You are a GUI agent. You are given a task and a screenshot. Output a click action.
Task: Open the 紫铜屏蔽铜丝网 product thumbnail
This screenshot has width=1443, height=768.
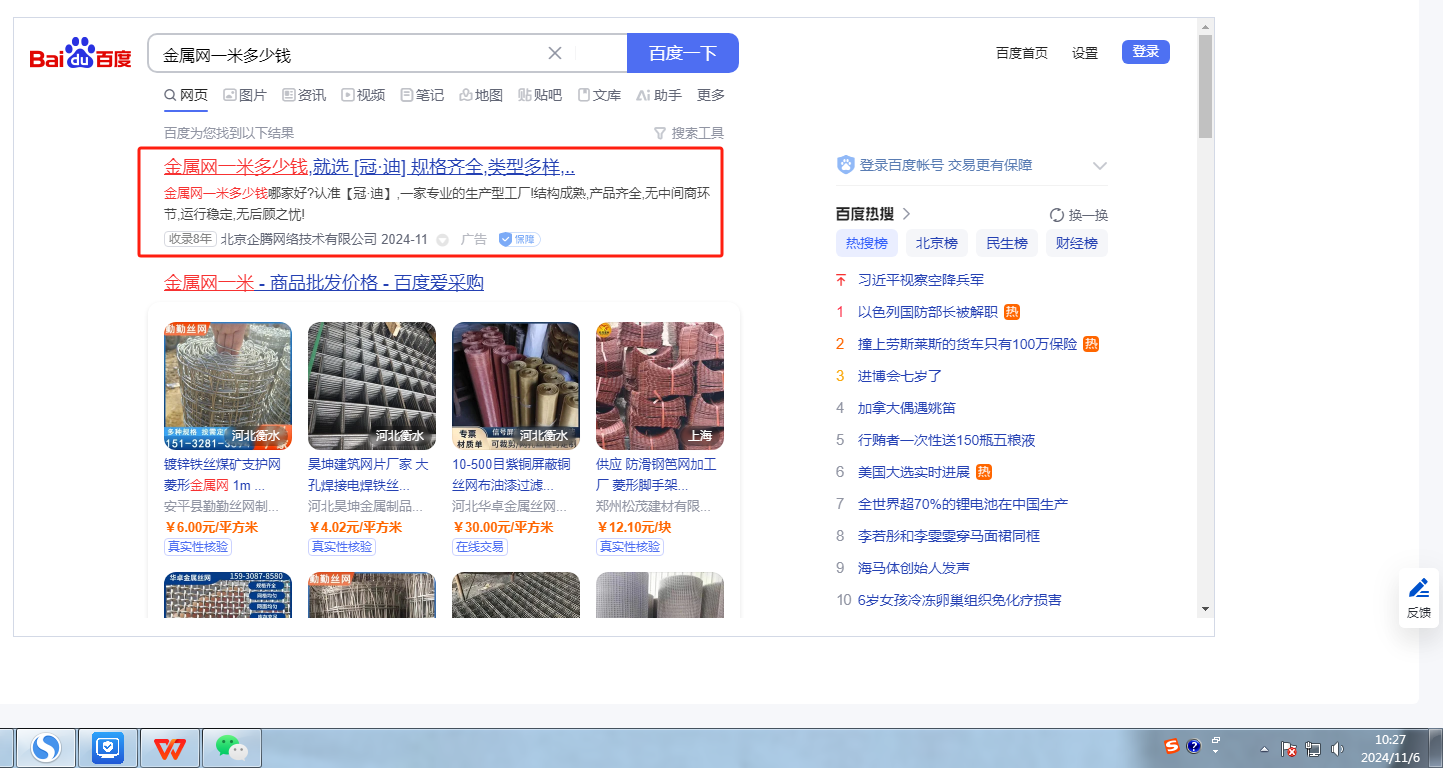point(516,386)
